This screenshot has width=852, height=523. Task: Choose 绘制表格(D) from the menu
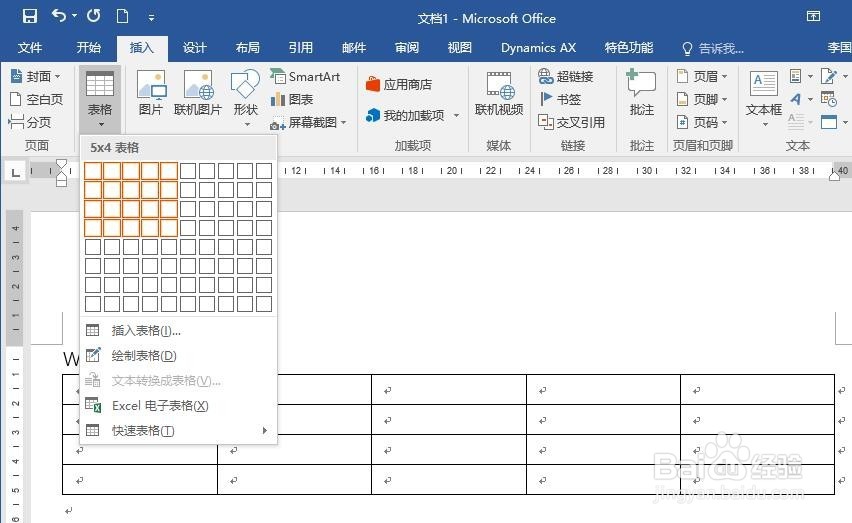coord(179,356)
